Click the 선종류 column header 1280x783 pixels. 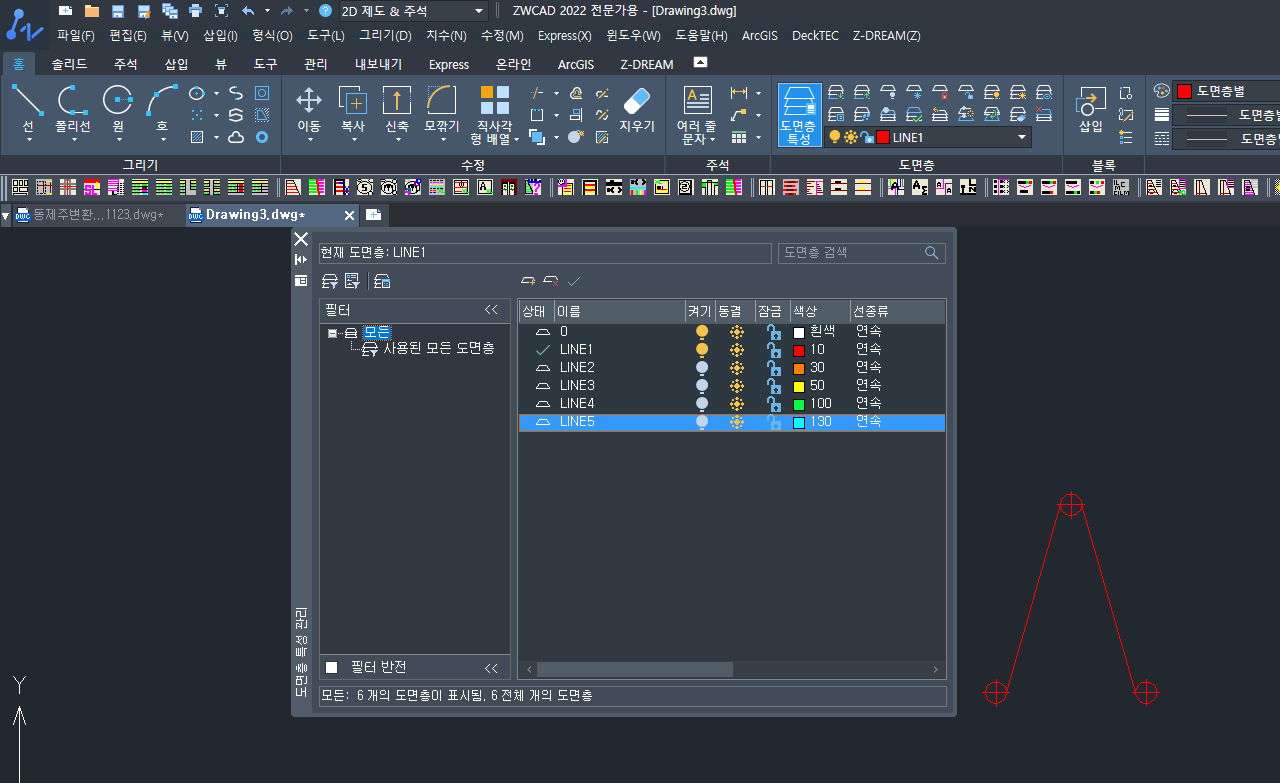pos(896,311)
